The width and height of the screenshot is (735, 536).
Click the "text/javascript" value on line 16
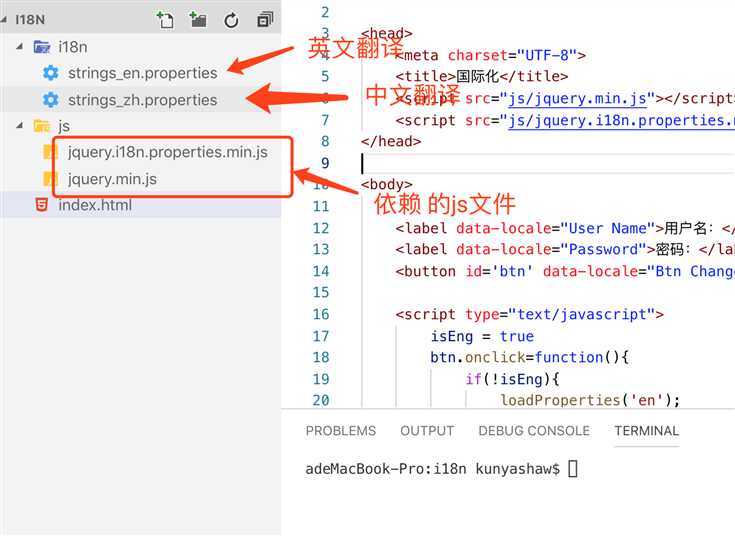pos(581,314)
